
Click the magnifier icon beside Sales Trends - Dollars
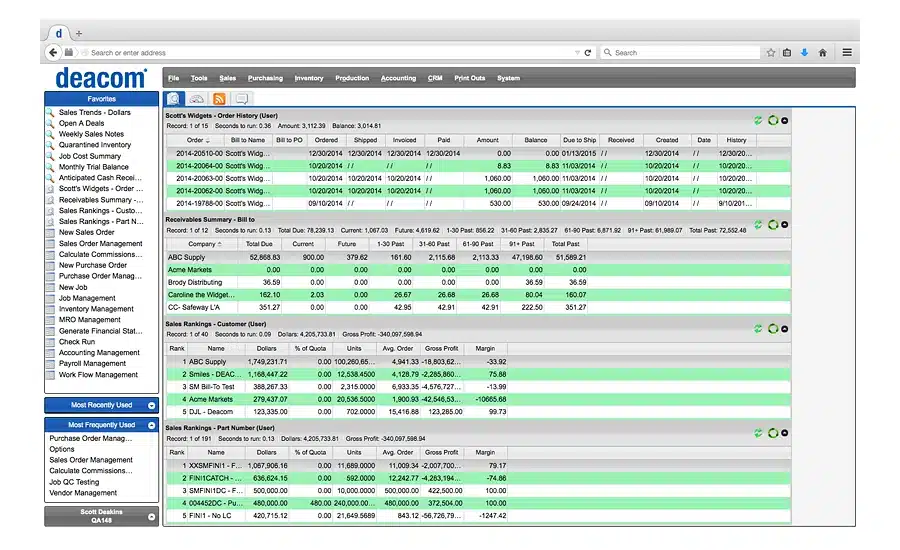[x=51, y=113]
